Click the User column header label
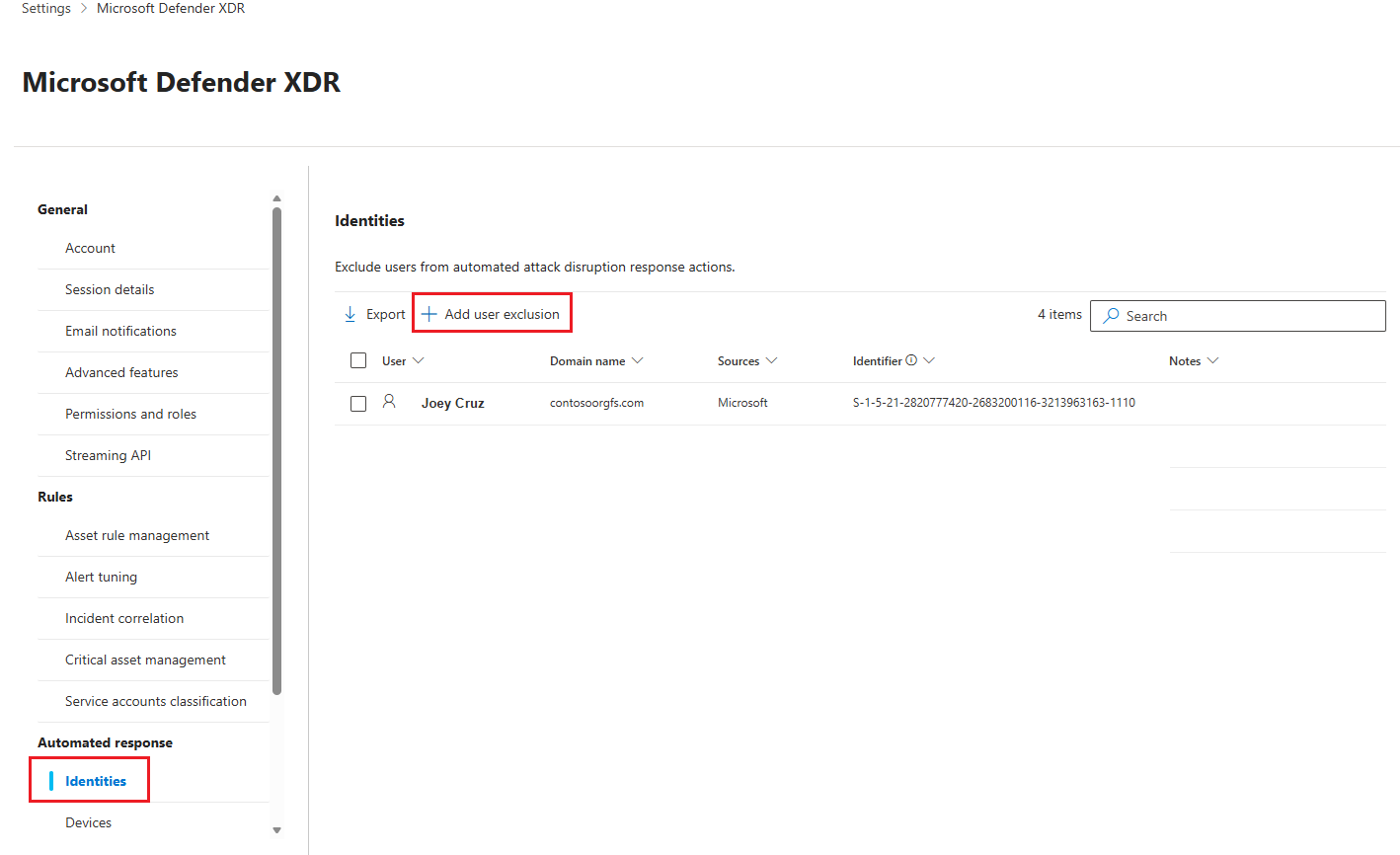Screen dimensions: 1400x855 tap(394, 360)
